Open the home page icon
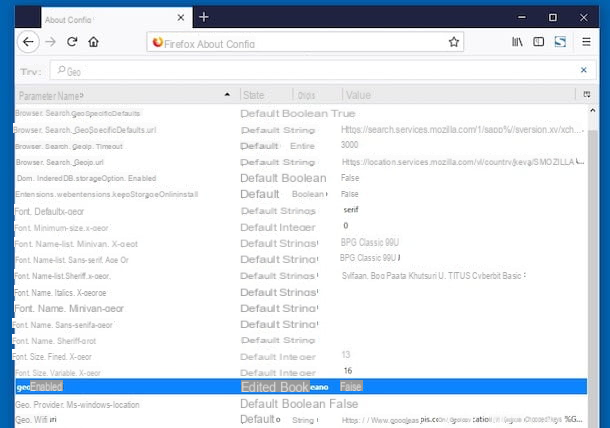 point(93,42)
